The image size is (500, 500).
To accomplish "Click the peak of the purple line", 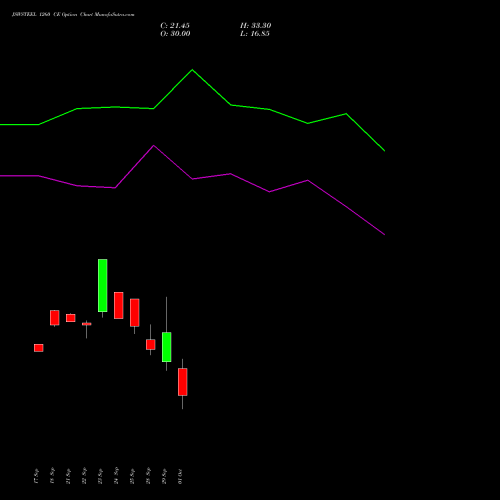I will click(154, 145).
